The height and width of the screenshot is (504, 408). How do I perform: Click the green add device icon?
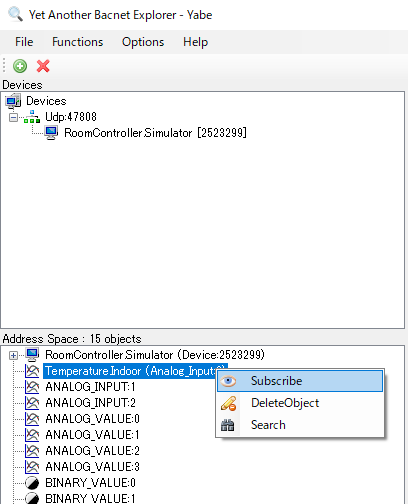tap(20, 66)
